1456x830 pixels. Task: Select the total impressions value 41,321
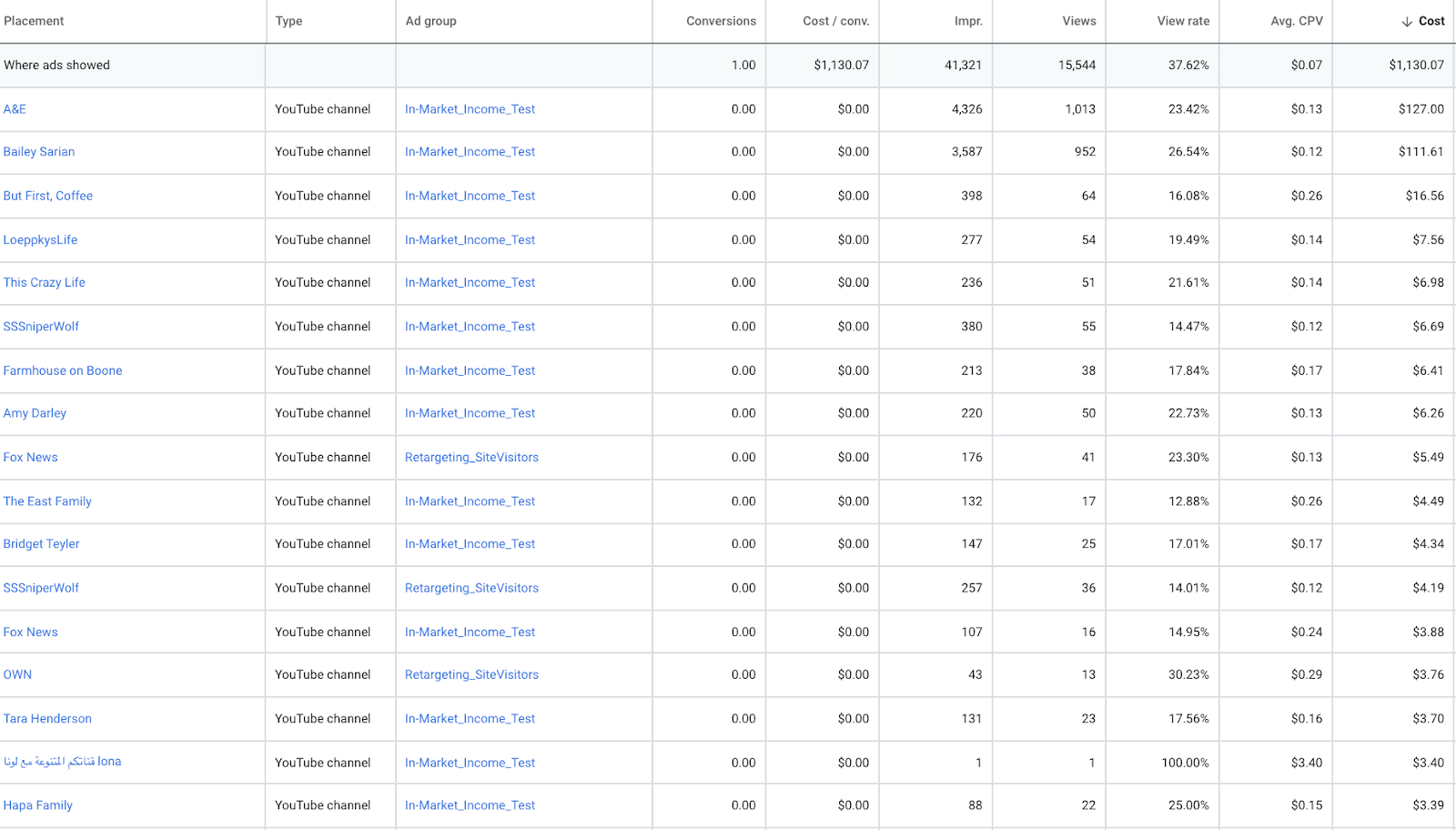click(x=963, y=66)
